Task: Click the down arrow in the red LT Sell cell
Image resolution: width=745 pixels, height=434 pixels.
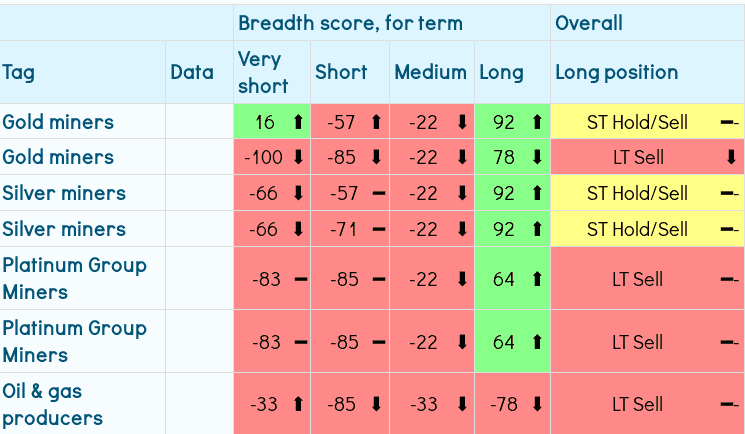Action: (731, 157)
